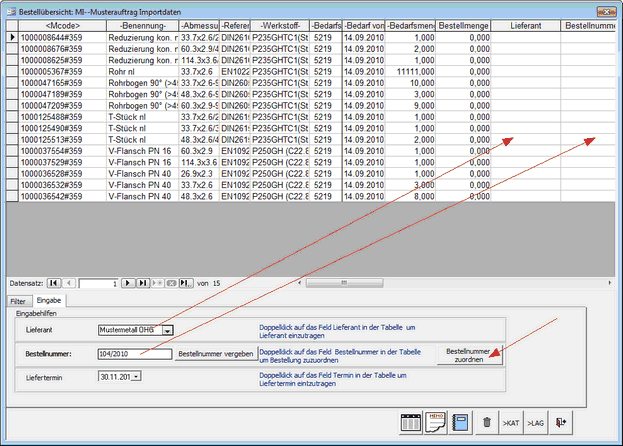The image size is (623, 446).
Task: Click the Bestellnummer vergeben button
Action: 214,353
